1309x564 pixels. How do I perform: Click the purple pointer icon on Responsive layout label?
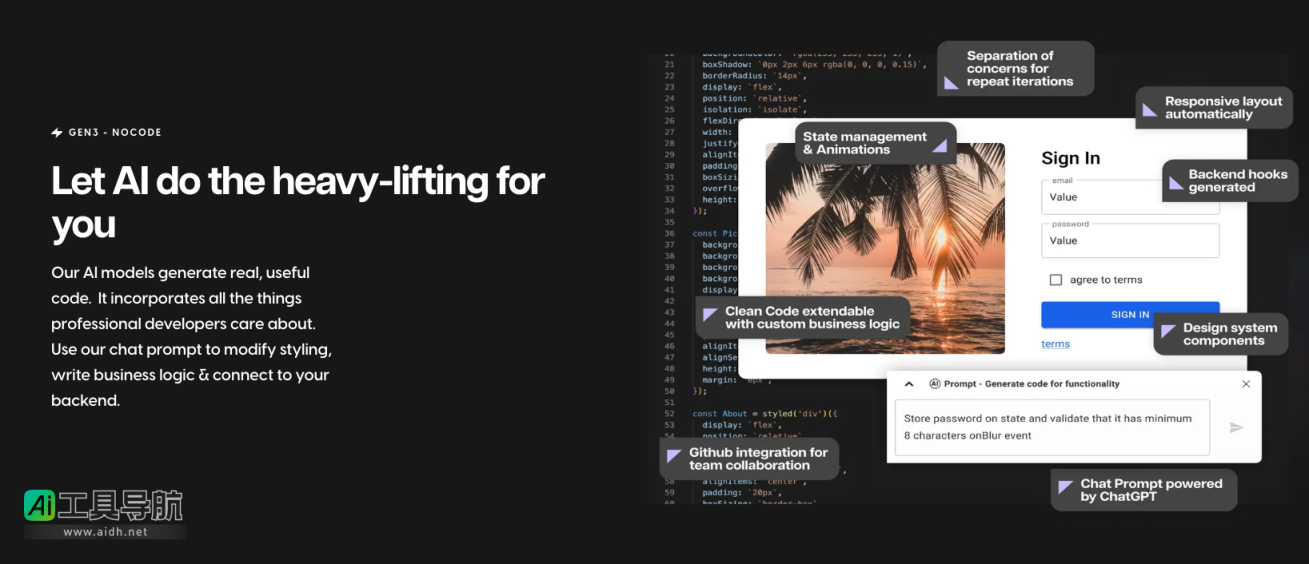(1151, 108)
